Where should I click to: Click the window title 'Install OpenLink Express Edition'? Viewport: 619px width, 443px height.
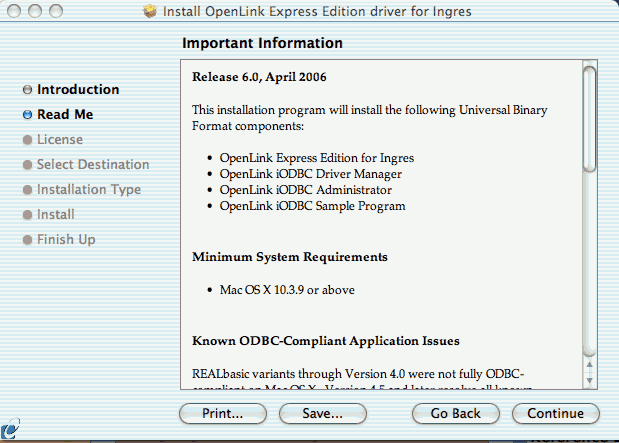pyautogui.click(x=317, y=11)
